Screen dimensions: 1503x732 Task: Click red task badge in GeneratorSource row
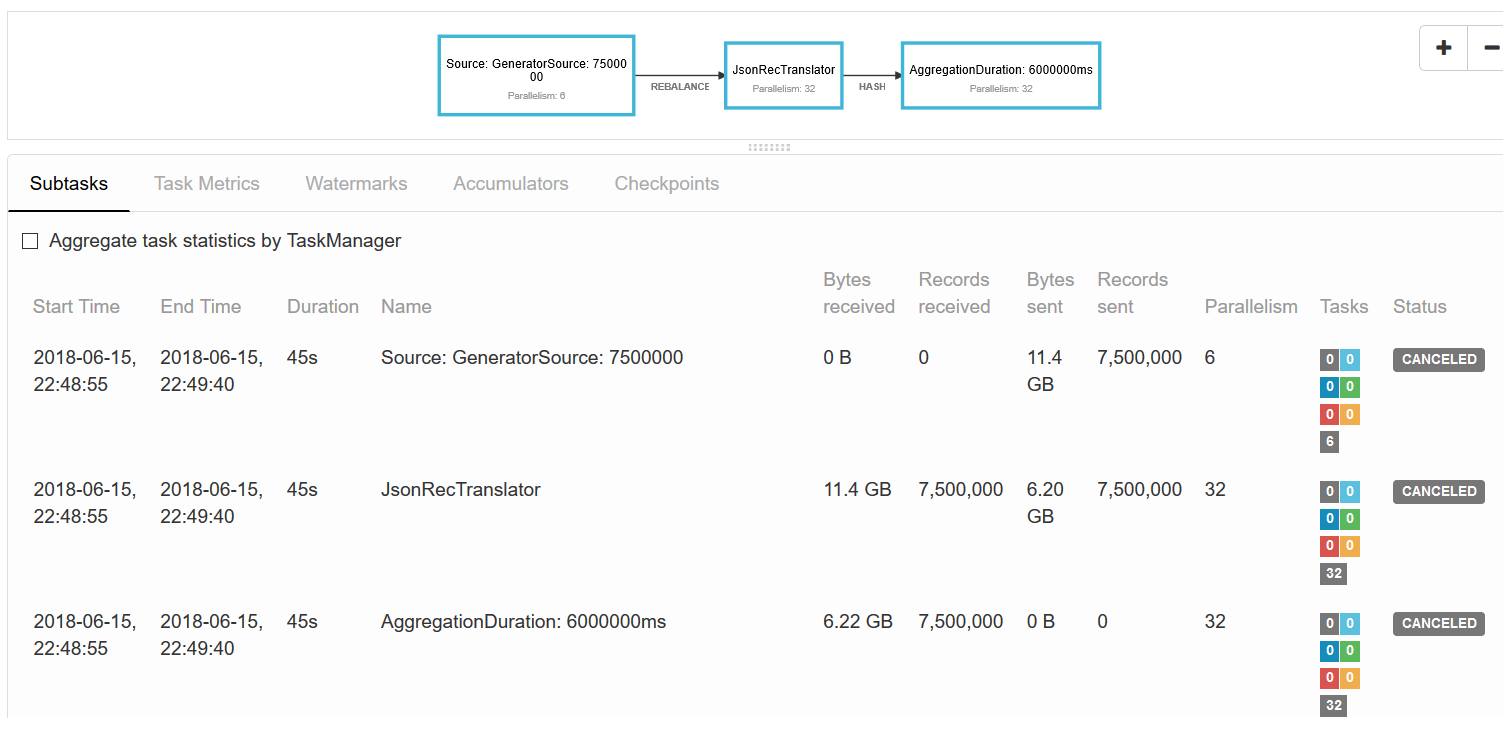(1329, 415)
